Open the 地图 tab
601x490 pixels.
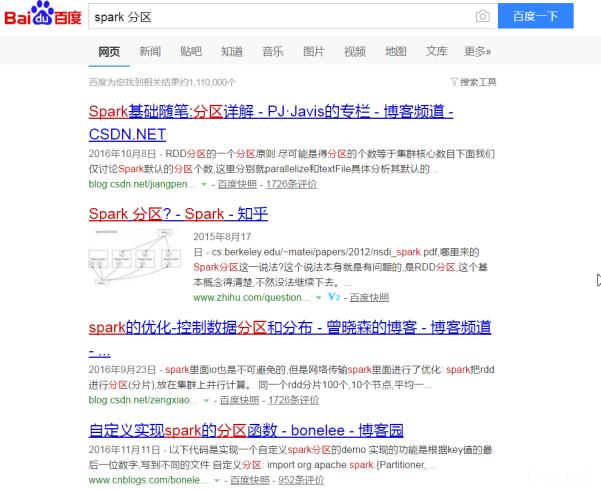[x=396, y=51]
